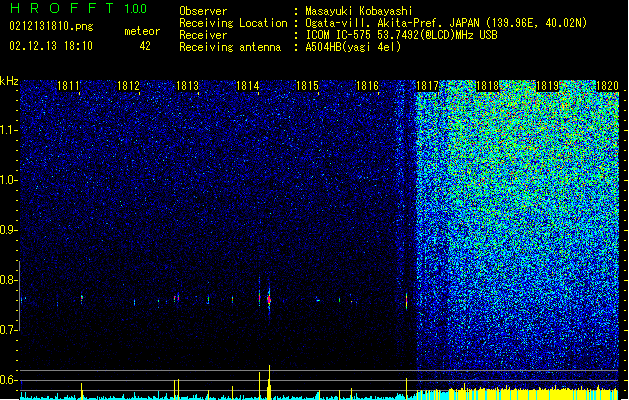Select the file name 0212131810.png

coord(51,26)
